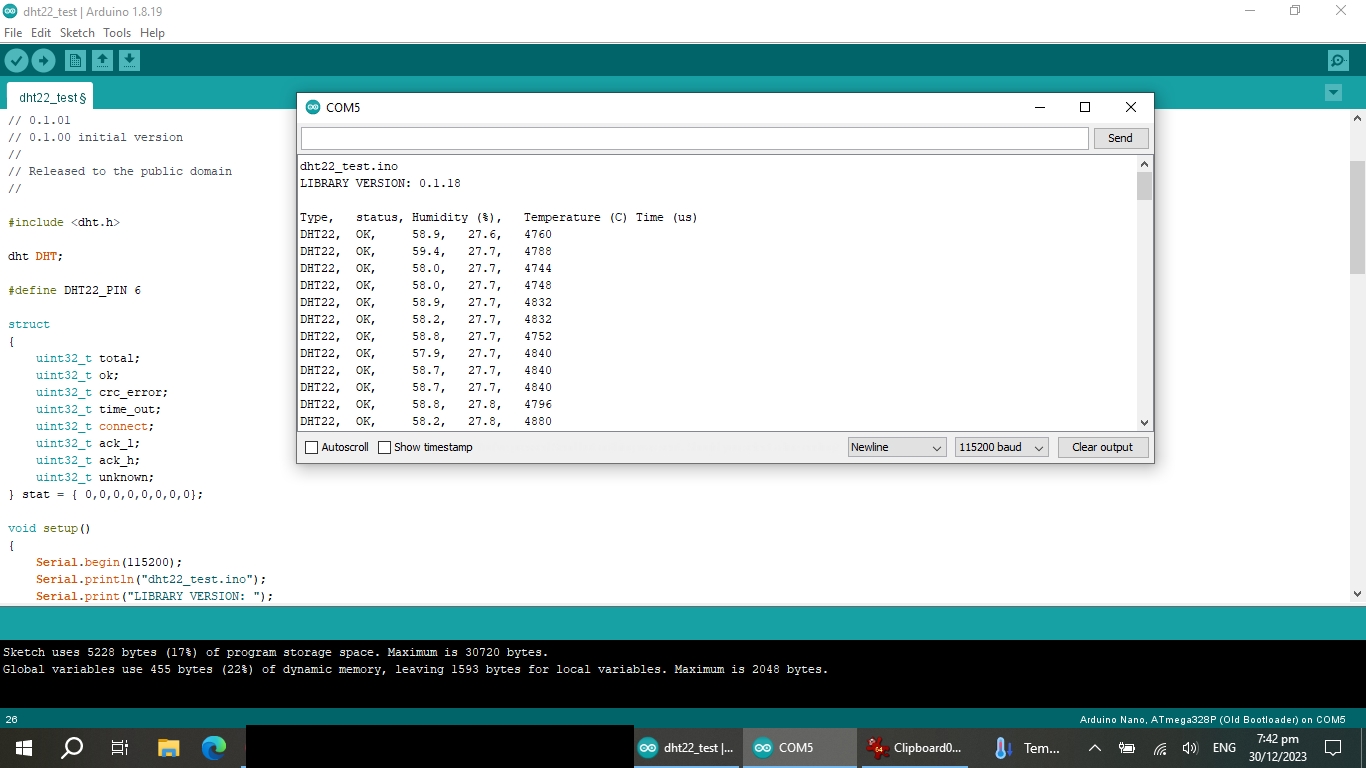Open the Newline line-ending dropdown

896,448
